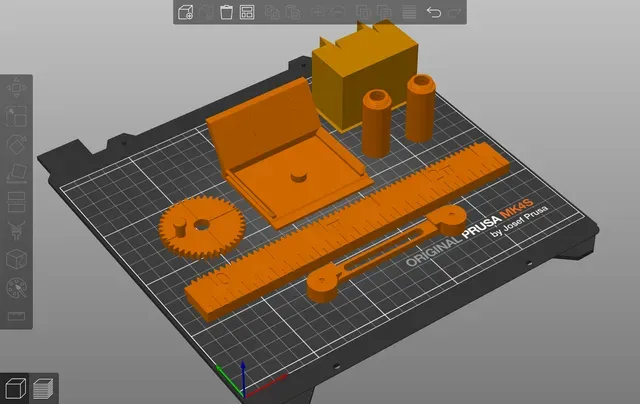Screen dimensions: 640x404
Task: Select the Scale tool in left toolbar
Action: (16, 116)
